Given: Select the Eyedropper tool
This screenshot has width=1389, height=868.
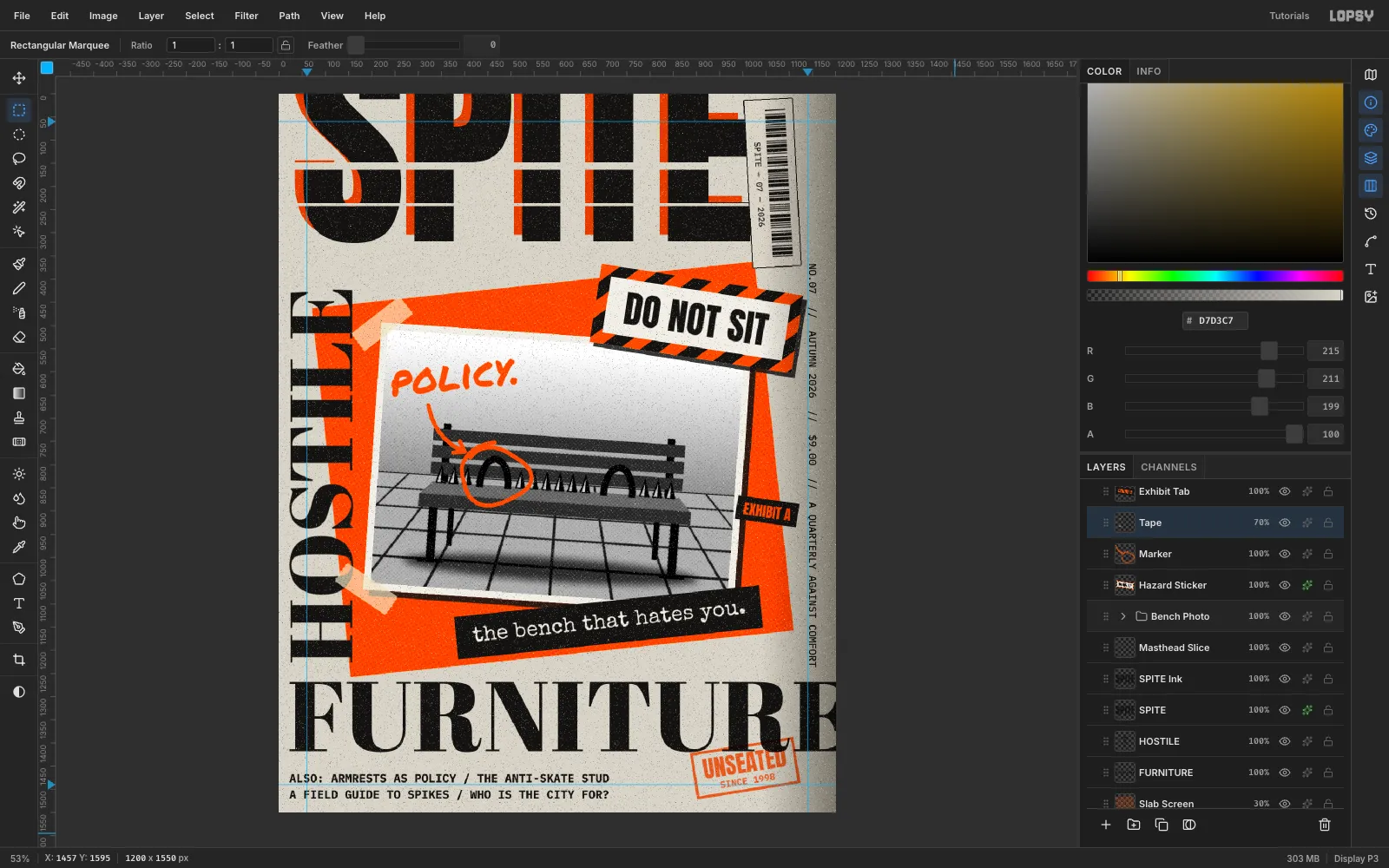Looking at the screenshot, I should pos(19,547).
